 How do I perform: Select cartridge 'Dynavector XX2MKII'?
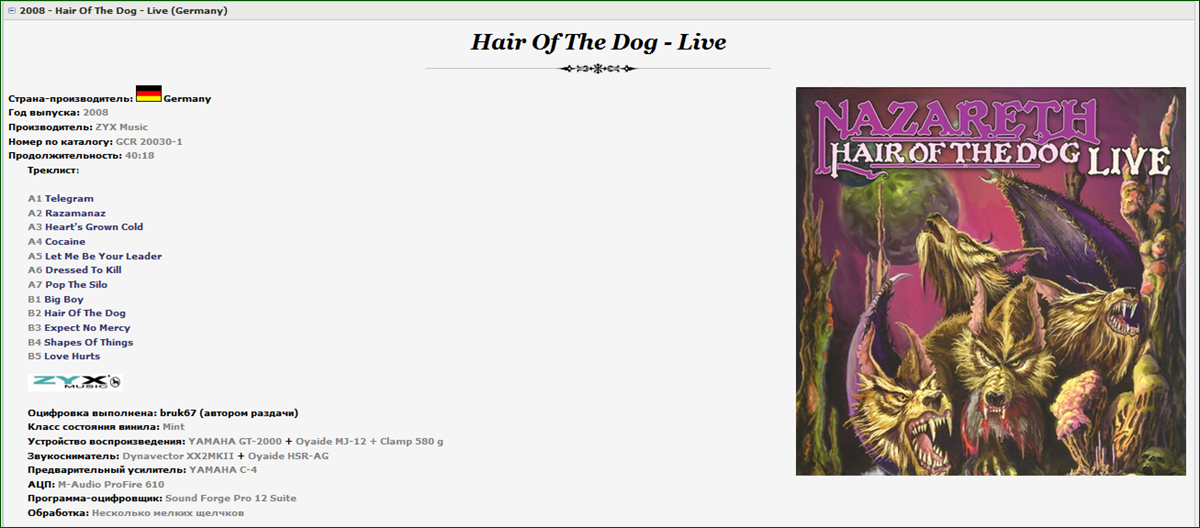[x=178, y=456]
